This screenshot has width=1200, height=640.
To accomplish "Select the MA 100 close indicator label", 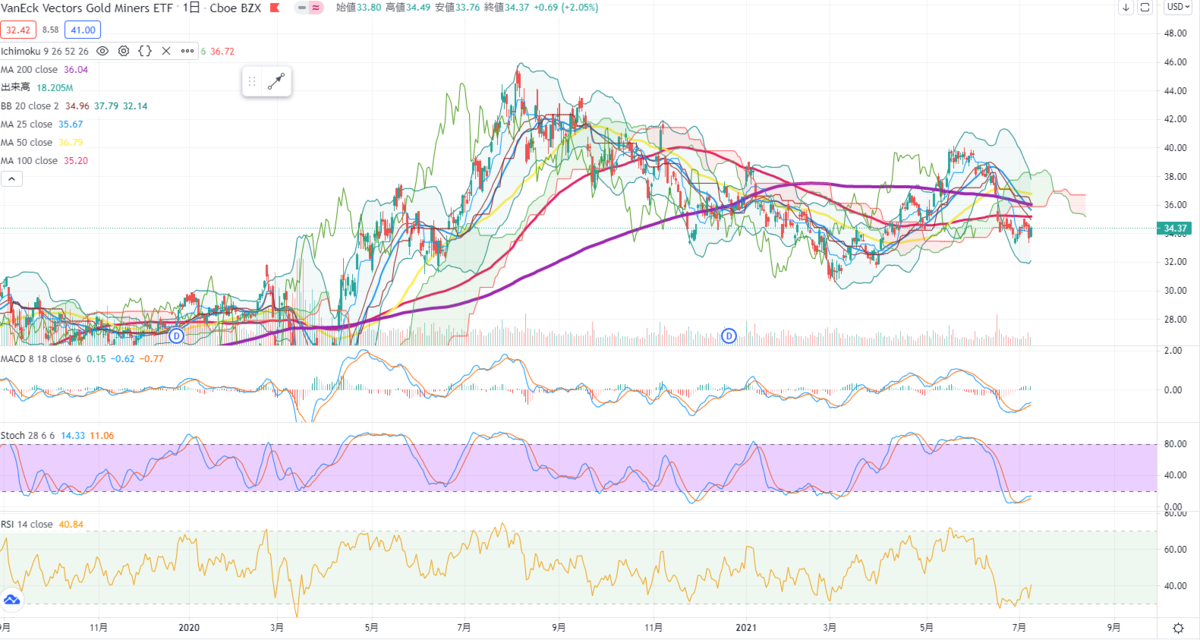I will pyautogui.click(x=30, y=160).
